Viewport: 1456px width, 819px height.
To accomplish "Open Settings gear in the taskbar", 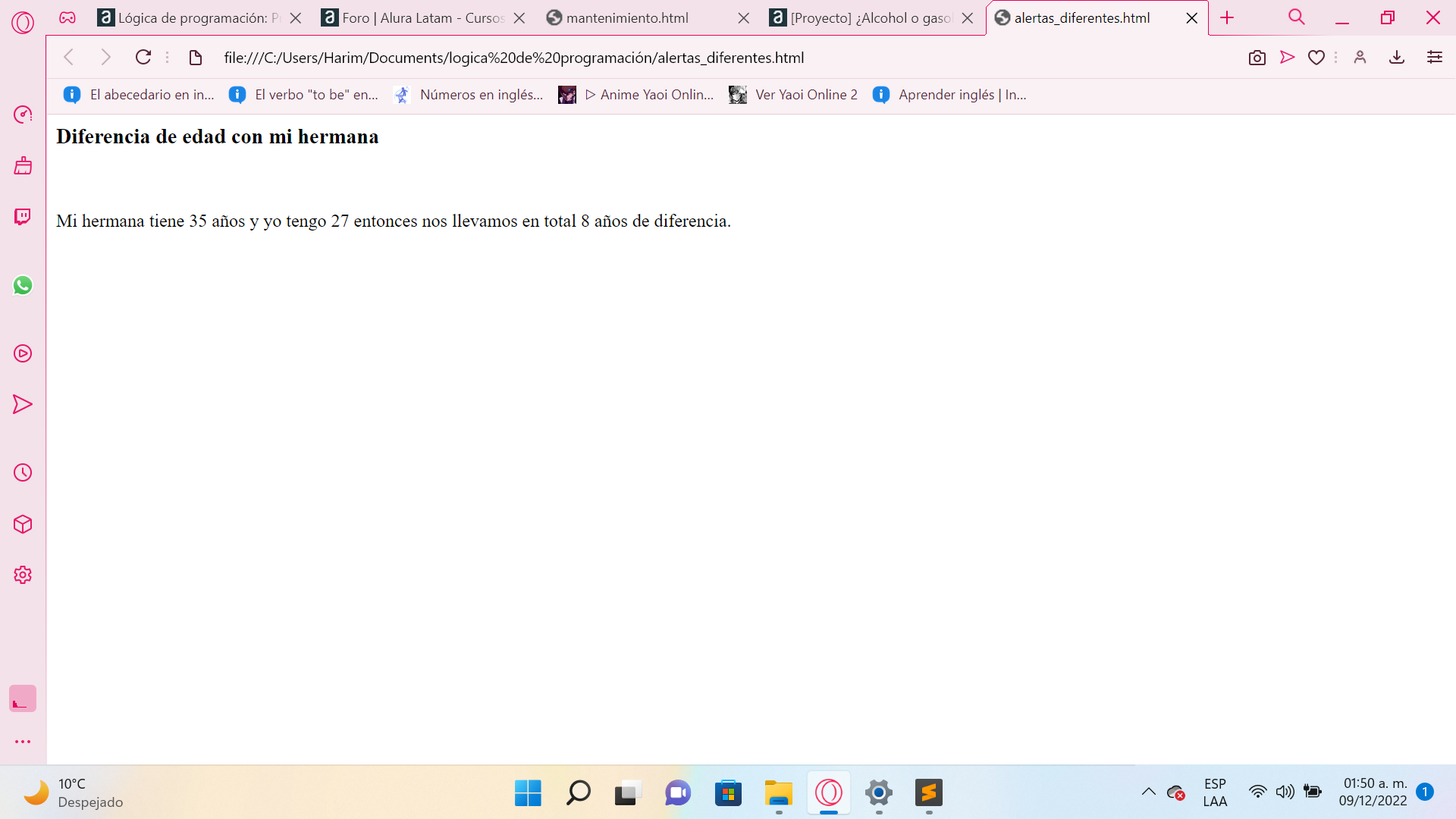I will pyautogui.click(x=879, y=793).
